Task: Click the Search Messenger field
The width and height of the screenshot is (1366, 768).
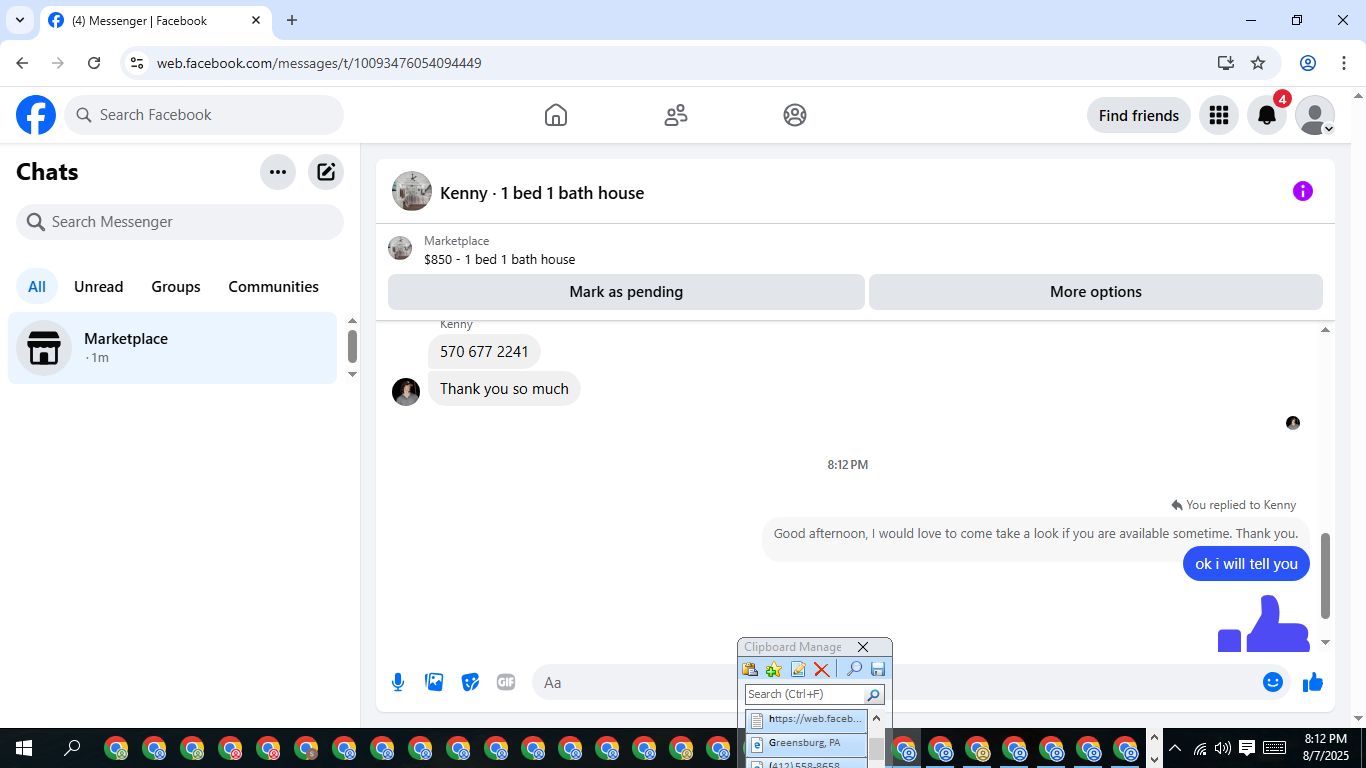Action: click(180, 222)
